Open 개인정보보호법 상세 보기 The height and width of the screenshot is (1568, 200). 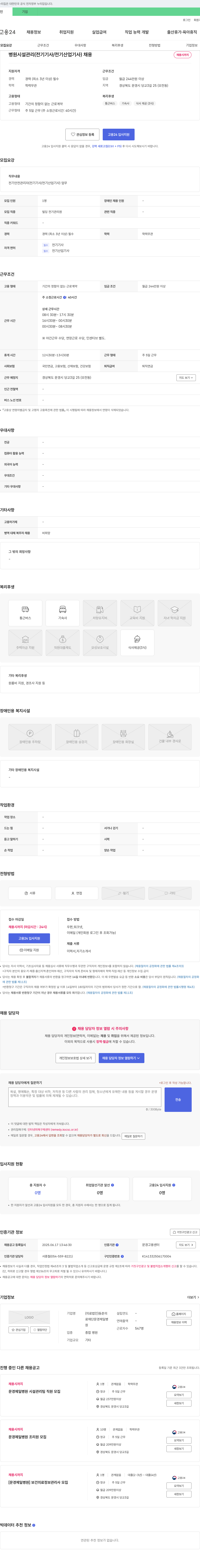pyautogui.click(x=75, y=1058)
